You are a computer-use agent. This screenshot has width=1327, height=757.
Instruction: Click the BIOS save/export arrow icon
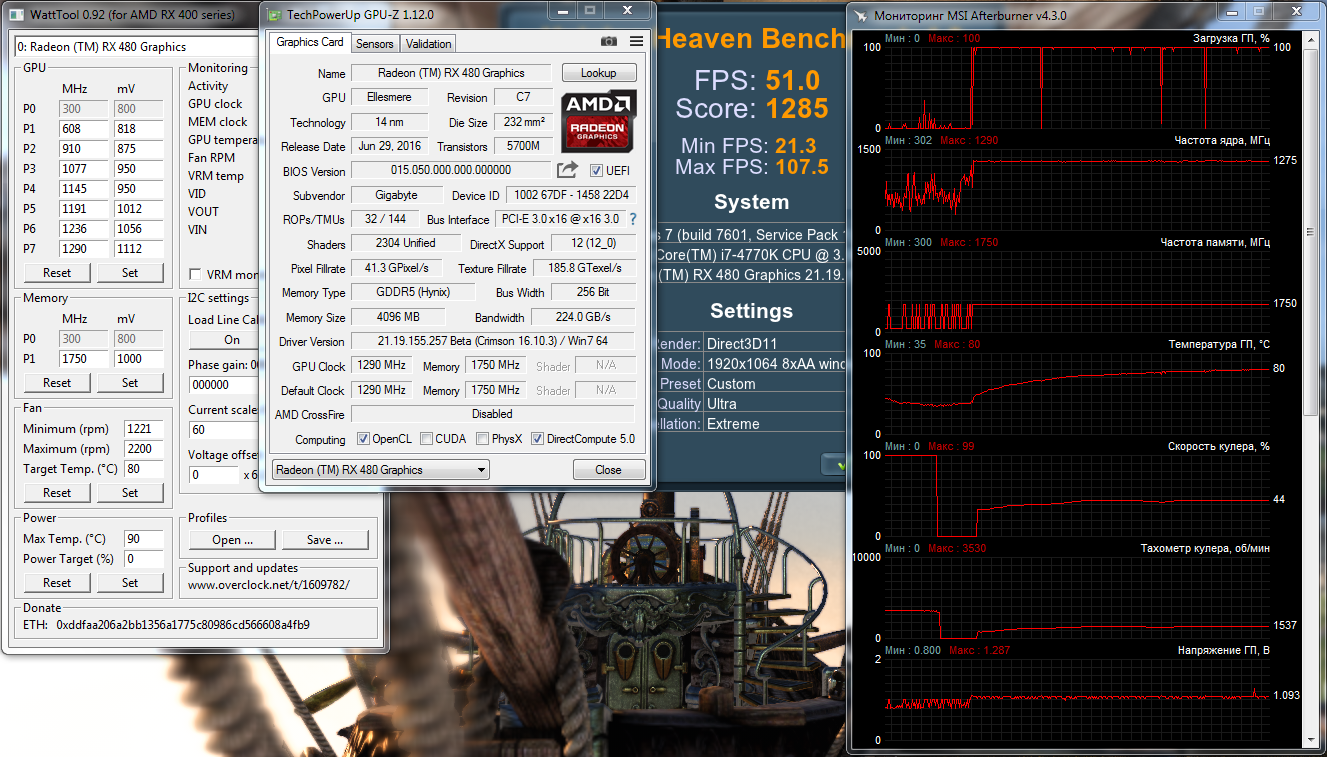point(567,170)
